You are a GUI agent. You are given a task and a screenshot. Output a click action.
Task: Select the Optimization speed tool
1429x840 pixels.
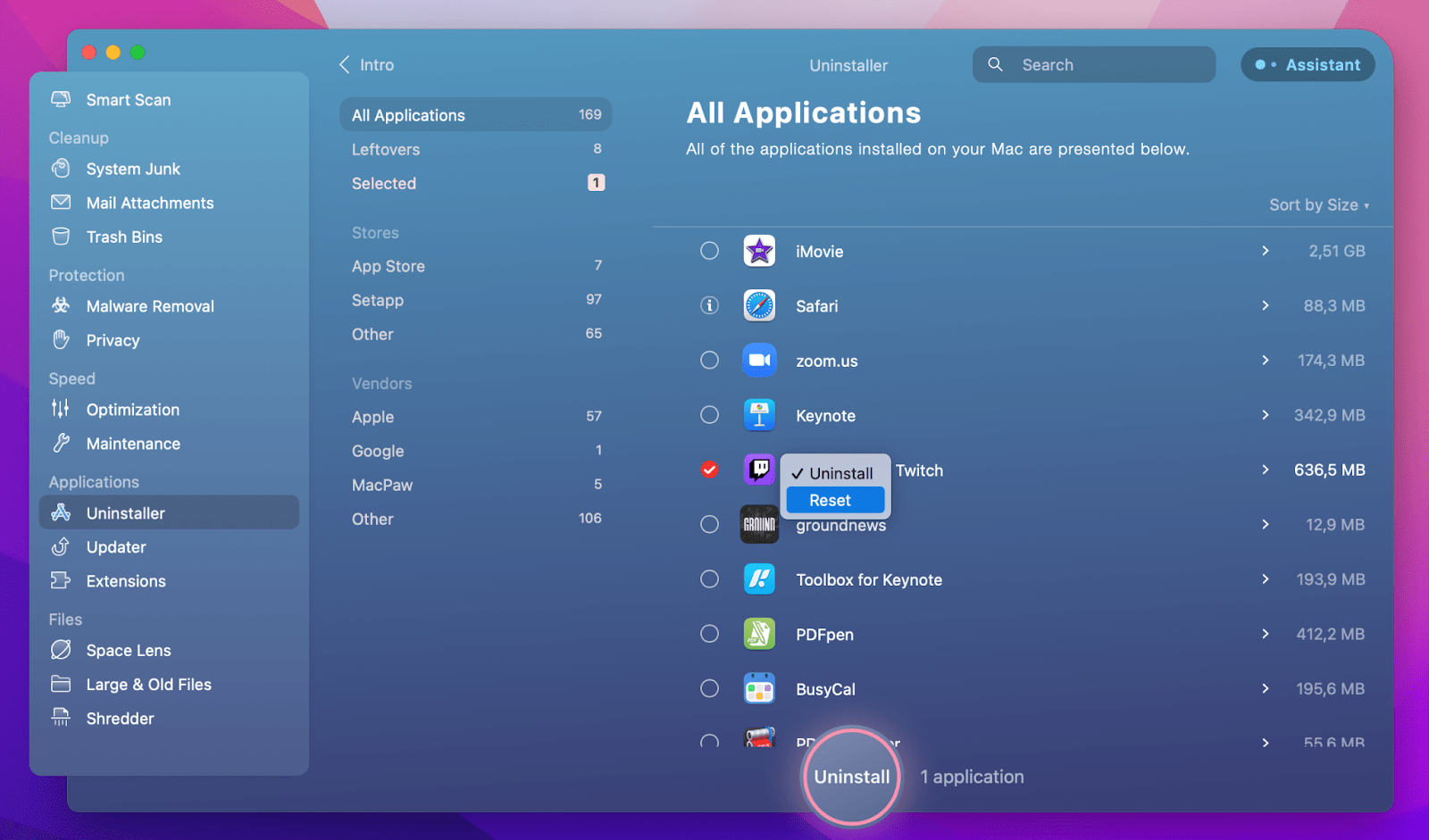point(131,410)
